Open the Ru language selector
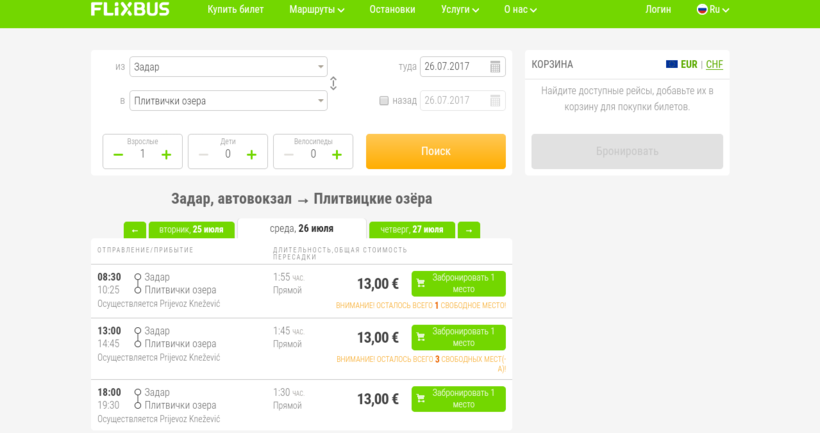Screen dimensions: 820x433 pyautogui.click(x=713, y=10)
